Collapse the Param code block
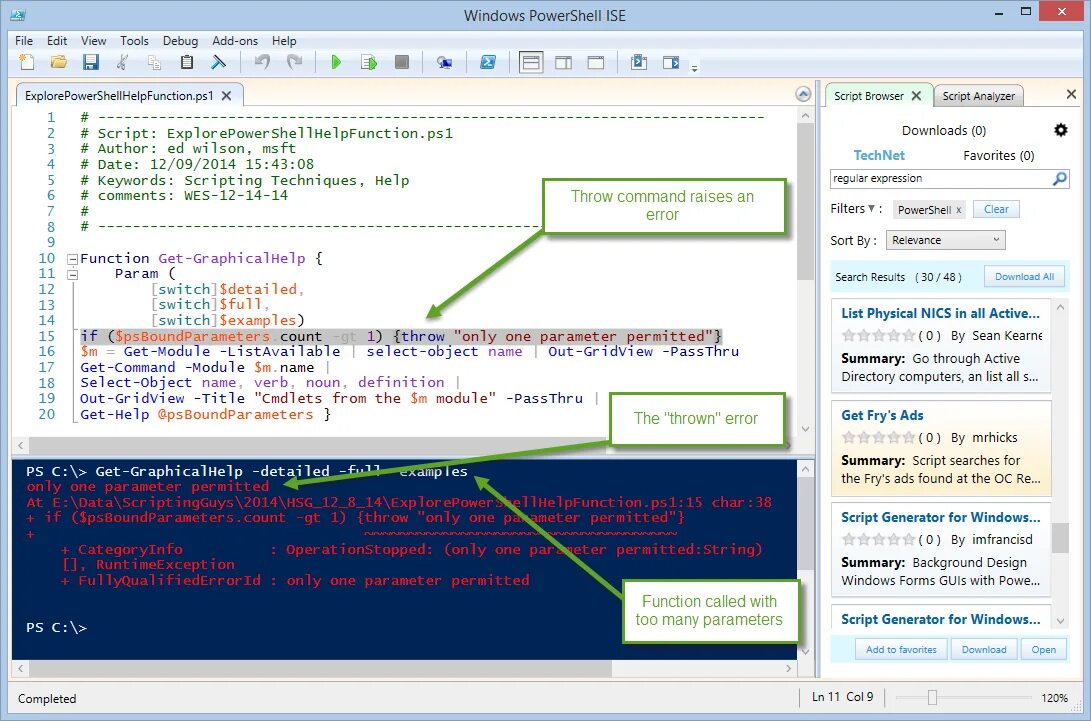 pyautogui.click(x=72, y=274)
